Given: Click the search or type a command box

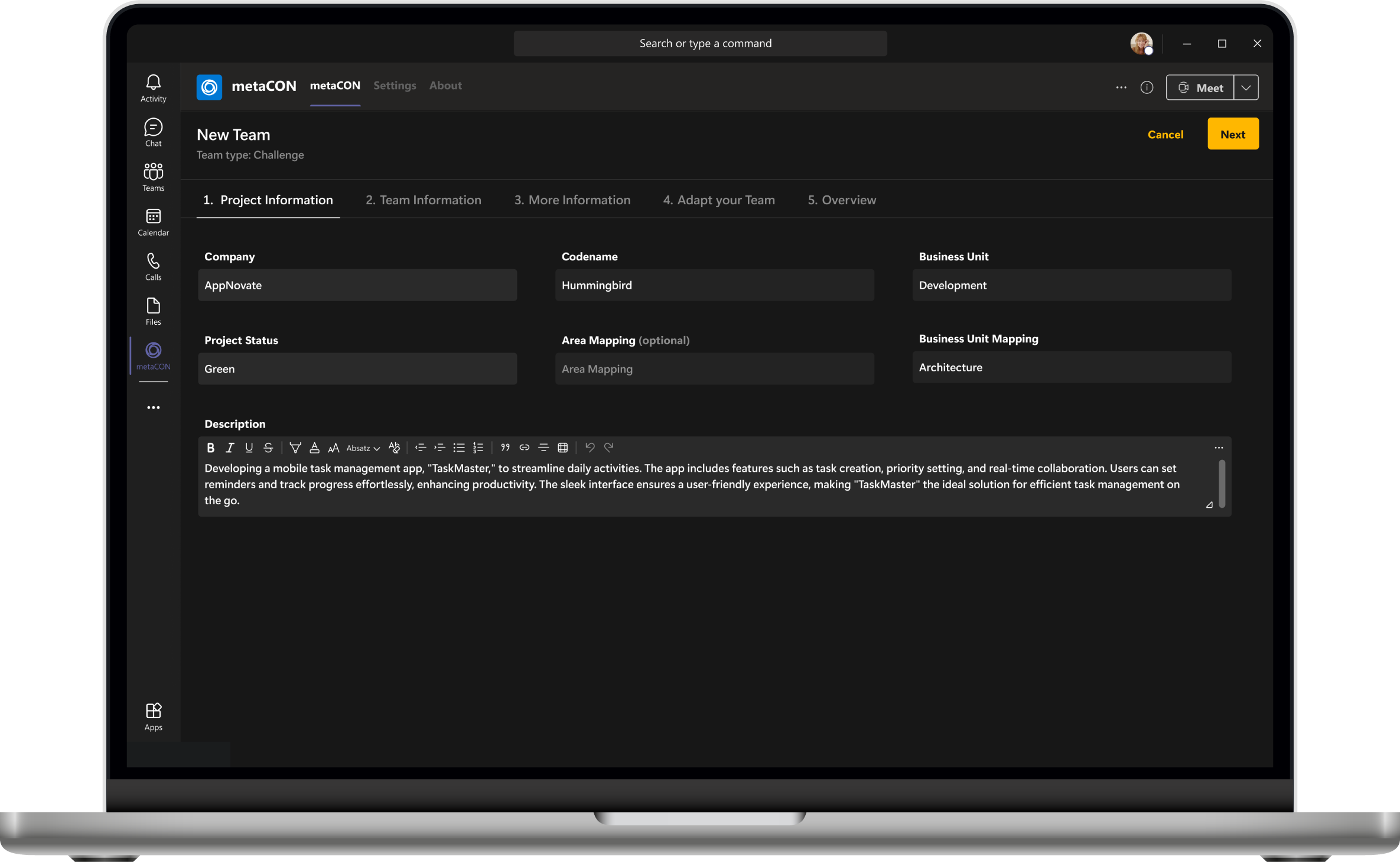Looking at the screenshot, I should tap(700, 43).
